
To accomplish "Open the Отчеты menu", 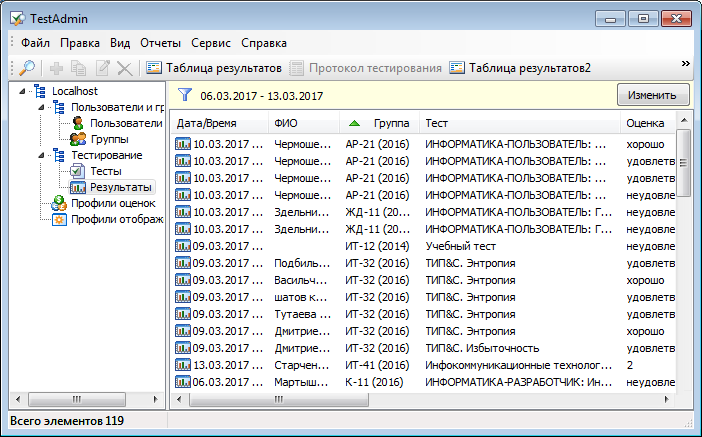I will tap(160, 43).
